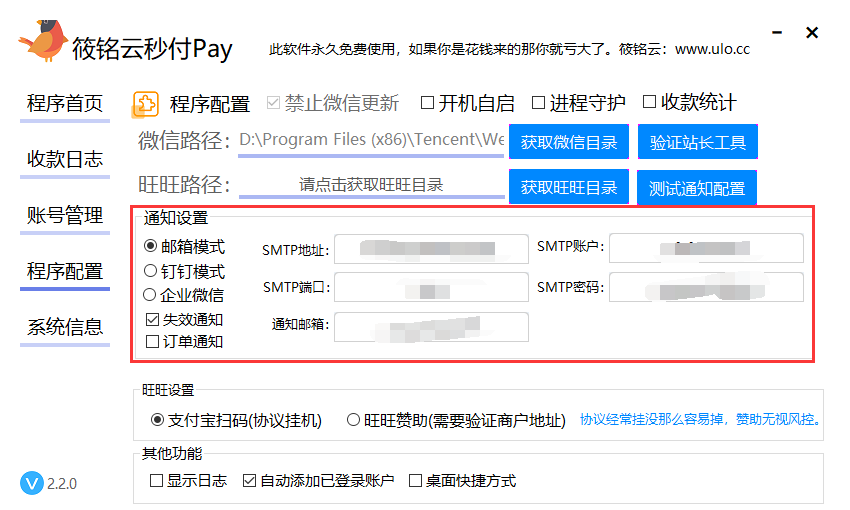Open the 程序首页 tab
The height and width of the screenshot is (510, 850).
(x=65, y=103)
